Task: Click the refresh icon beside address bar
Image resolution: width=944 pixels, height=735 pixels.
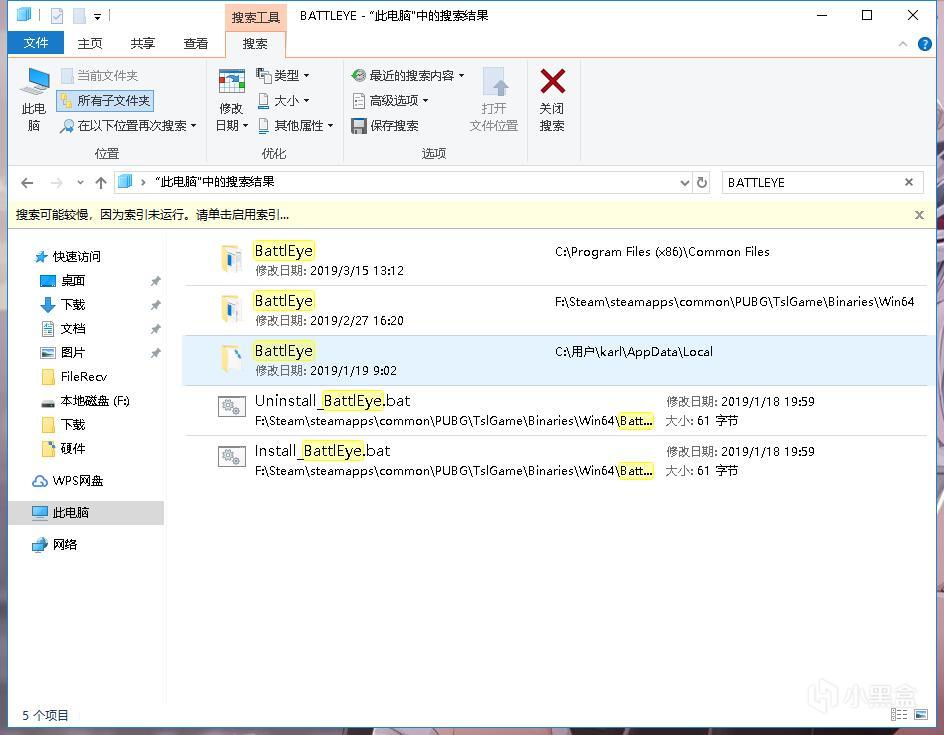Action: point(702,183)
